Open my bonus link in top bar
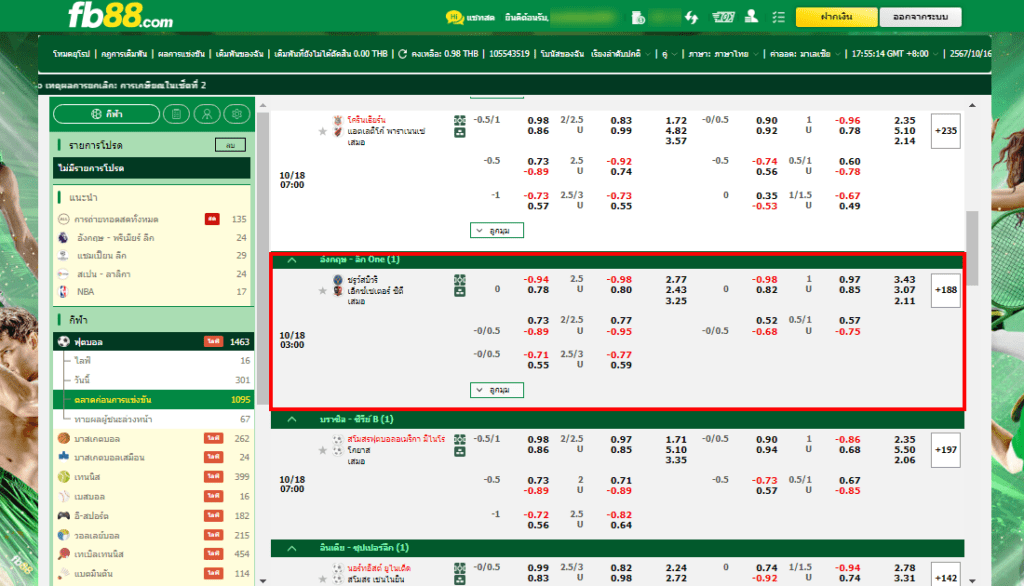This screenshot has width=1024, height=586. (562, 54)
